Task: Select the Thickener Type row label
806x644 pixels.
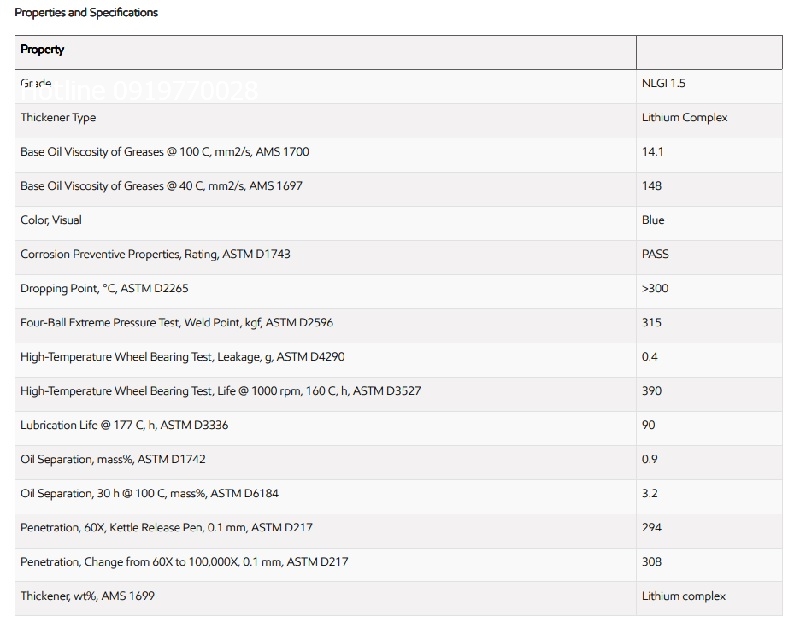Action: tap(58, 118)
